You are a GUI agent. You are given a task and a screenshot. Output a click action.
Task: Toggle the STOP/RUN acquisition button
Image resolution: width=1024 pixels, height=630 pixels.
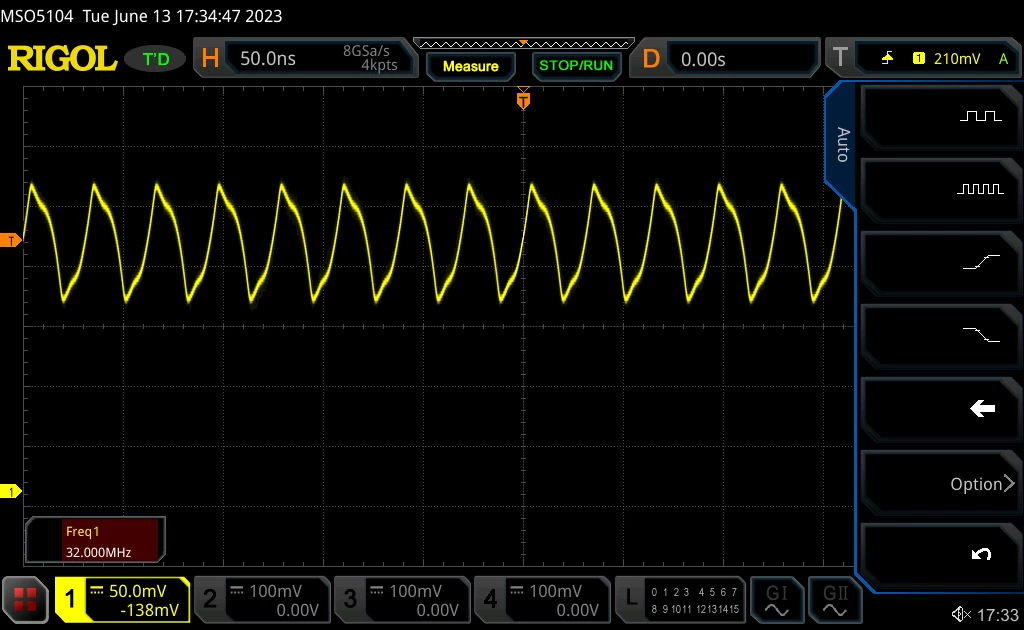576,66
